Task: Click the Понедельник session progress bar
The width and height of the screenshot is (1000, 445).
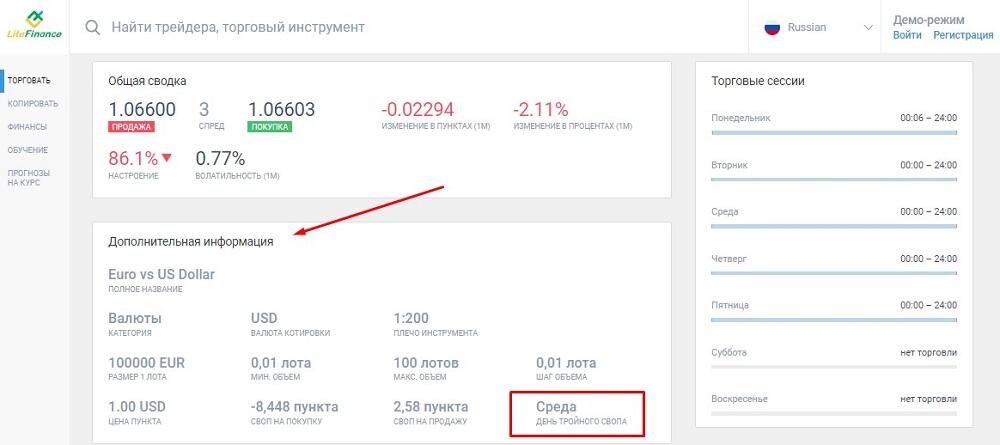Action: [x=834, y=133]
